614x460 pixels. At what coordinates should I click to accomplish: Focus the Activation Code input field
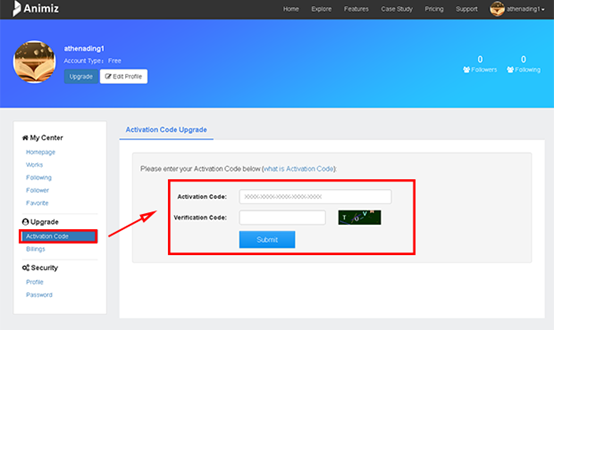pos(315,197)
